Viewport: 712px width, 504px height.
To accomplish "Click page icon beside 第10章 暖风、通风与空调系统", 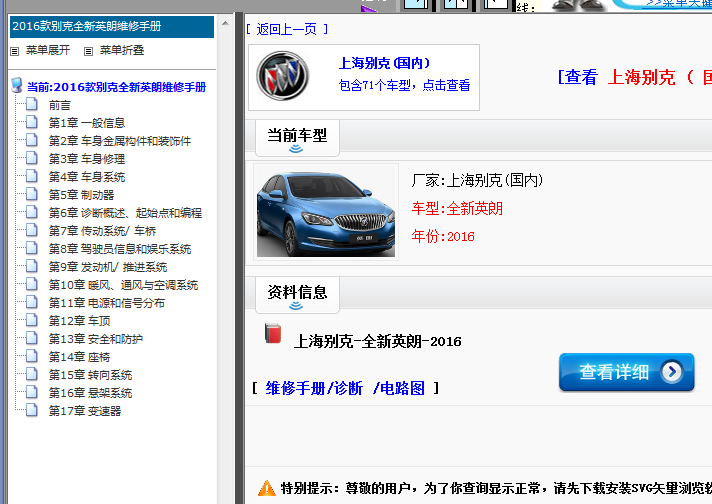I will click(32, 285).
